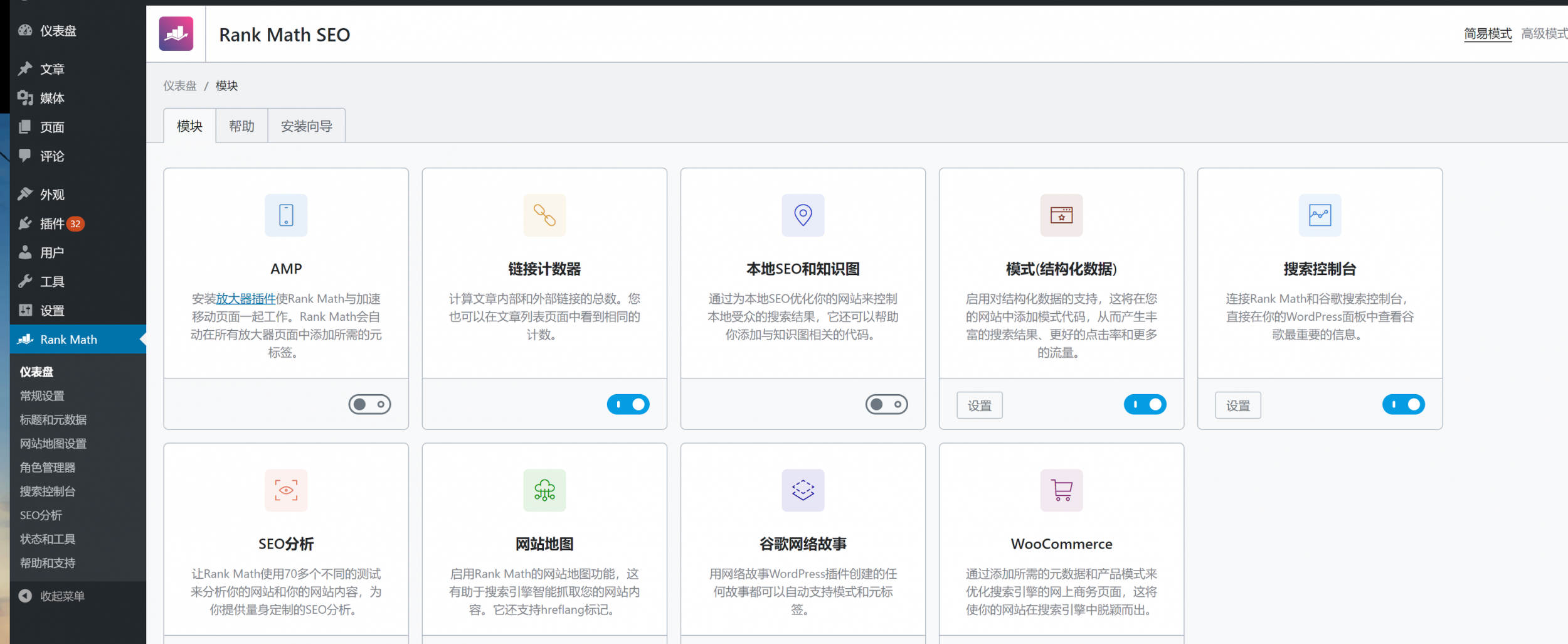Open 标题和元数据 submenu item

click(53, 419)
